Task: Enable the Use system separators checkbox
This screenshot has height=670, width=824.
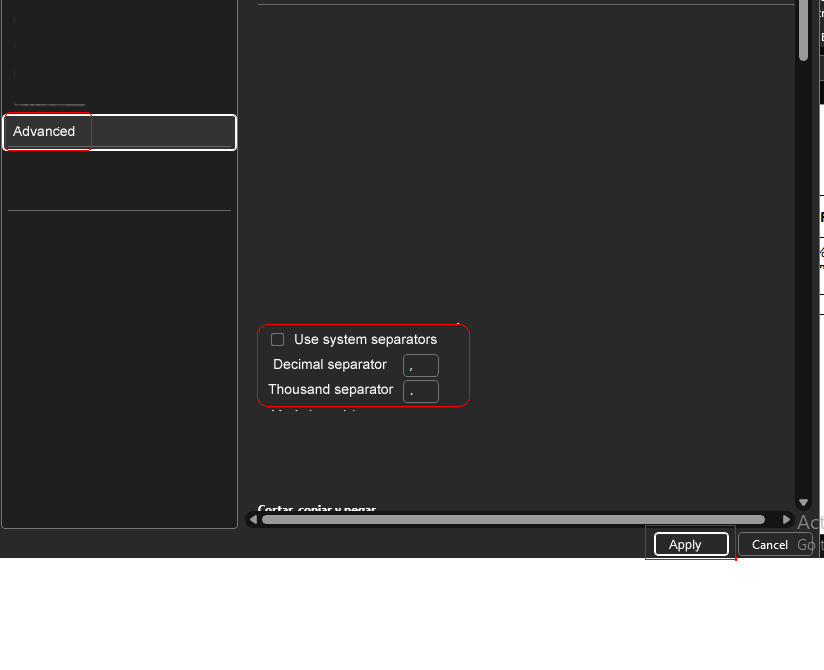Action: click(x=277, y=339)
